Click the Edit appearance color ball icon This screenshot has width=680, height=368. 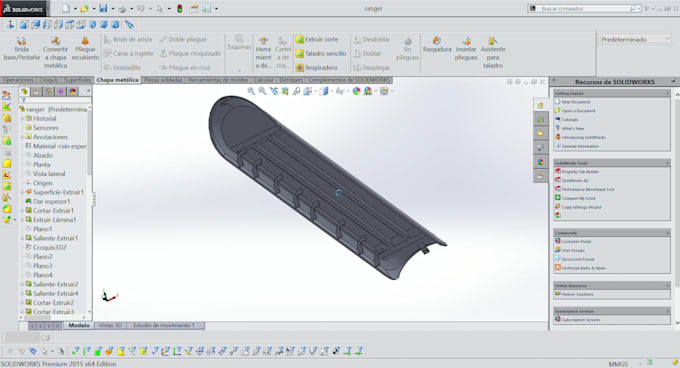[x=356, y=91]
